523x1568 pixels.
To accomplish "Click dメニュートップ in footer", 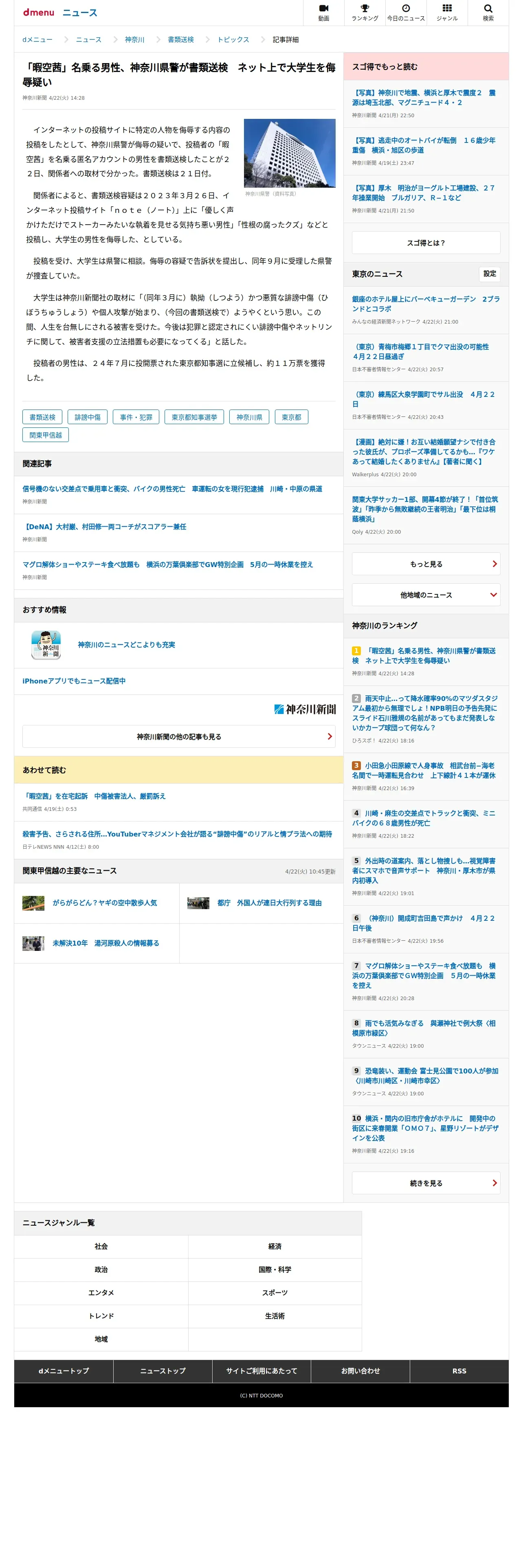I will point(64,1371).
